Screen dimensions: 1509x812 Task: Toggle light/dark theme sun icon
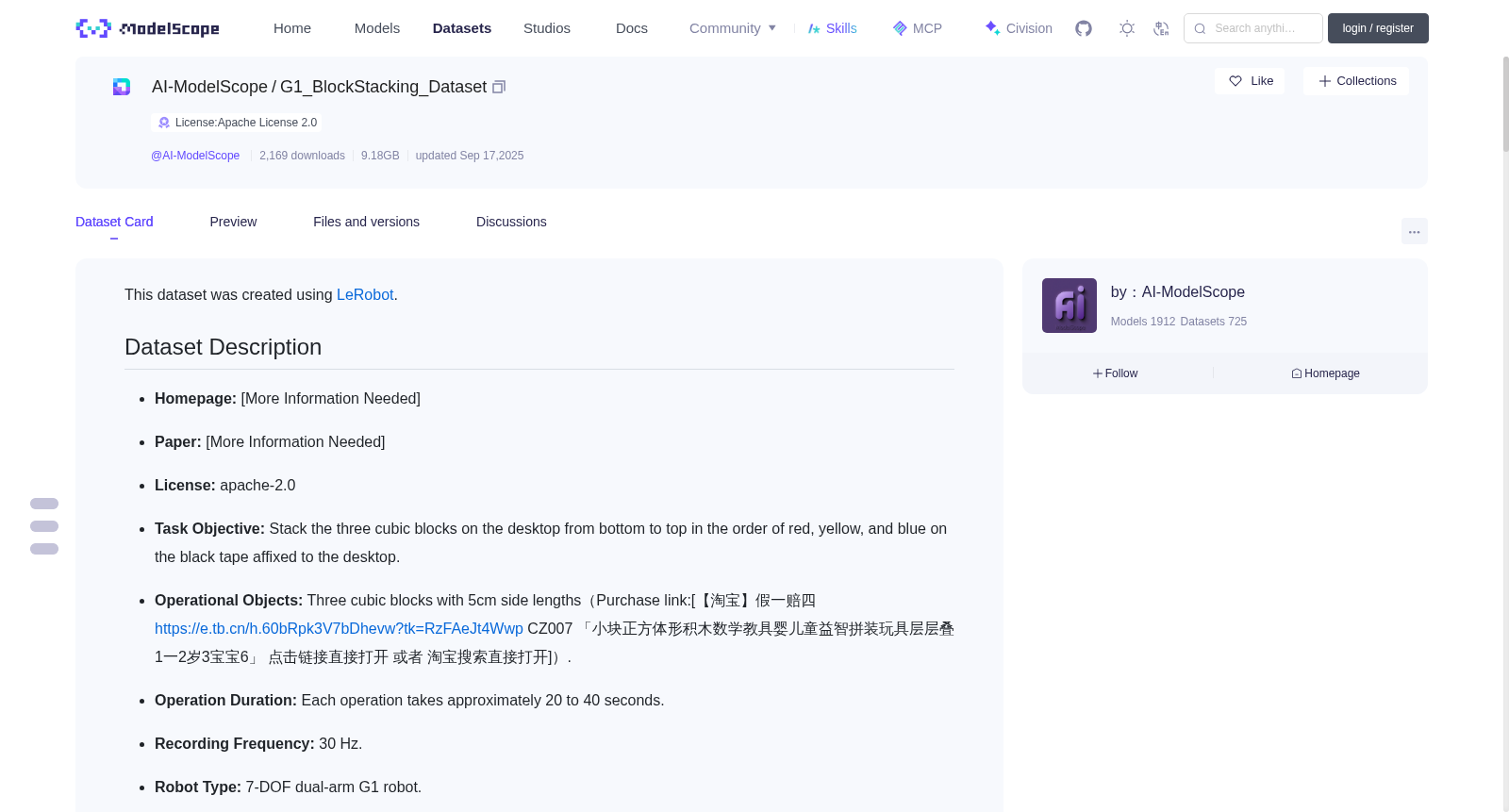(1127, 28)
